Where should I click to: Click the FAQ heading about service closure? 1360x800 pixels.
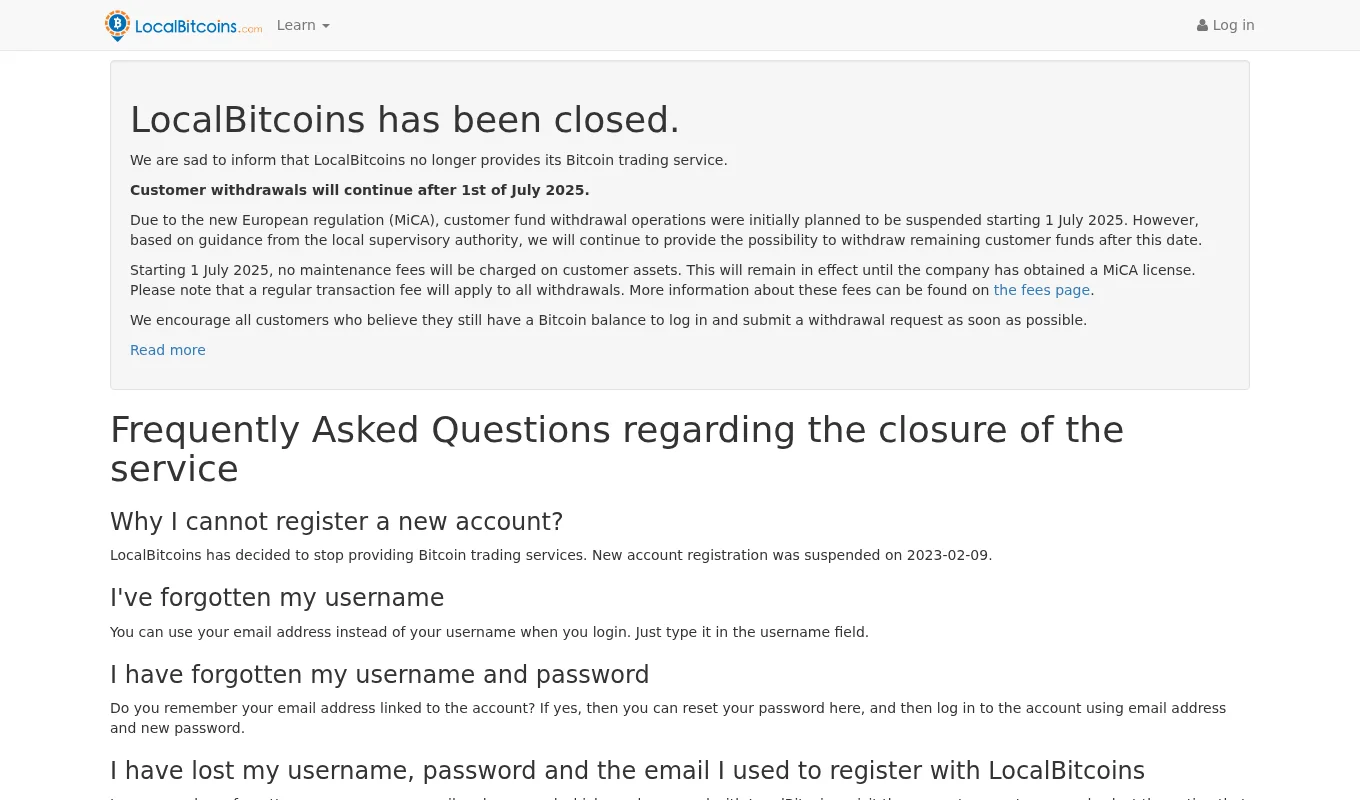(x=617, y=449)
